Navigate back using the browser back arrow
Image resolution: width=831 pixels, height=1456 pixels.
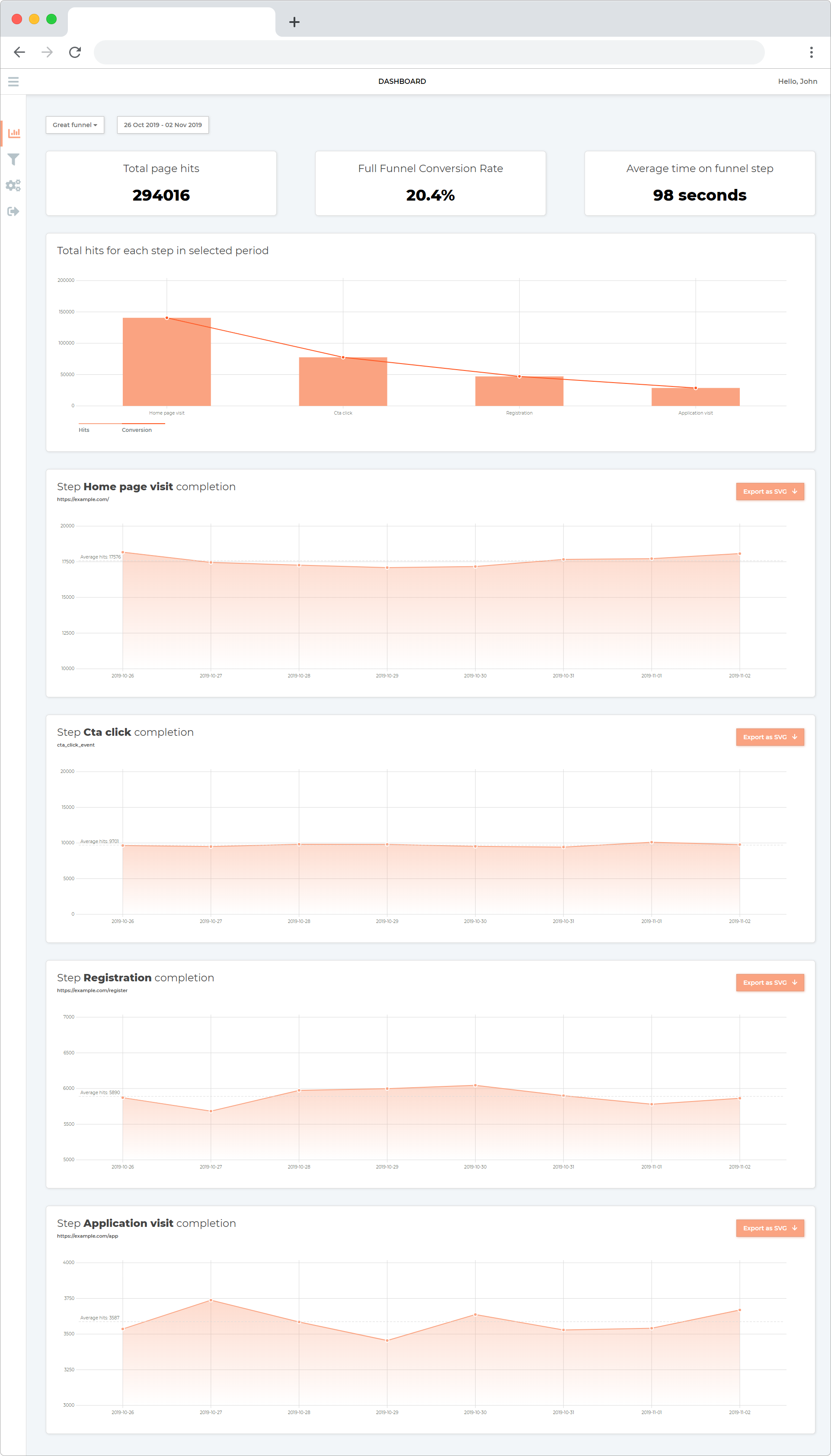point(19,52)
